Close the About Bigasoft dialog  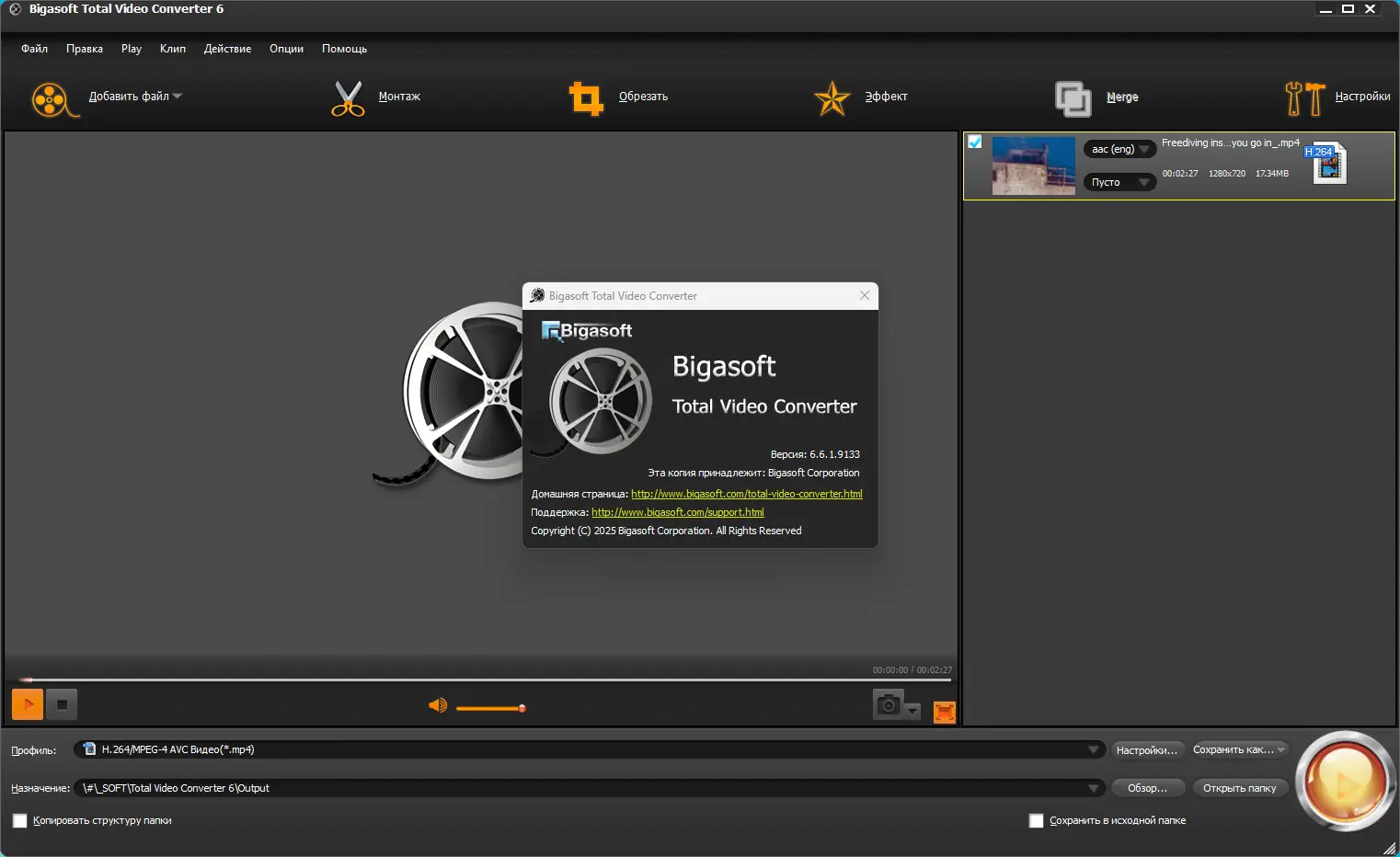(865, 295)
